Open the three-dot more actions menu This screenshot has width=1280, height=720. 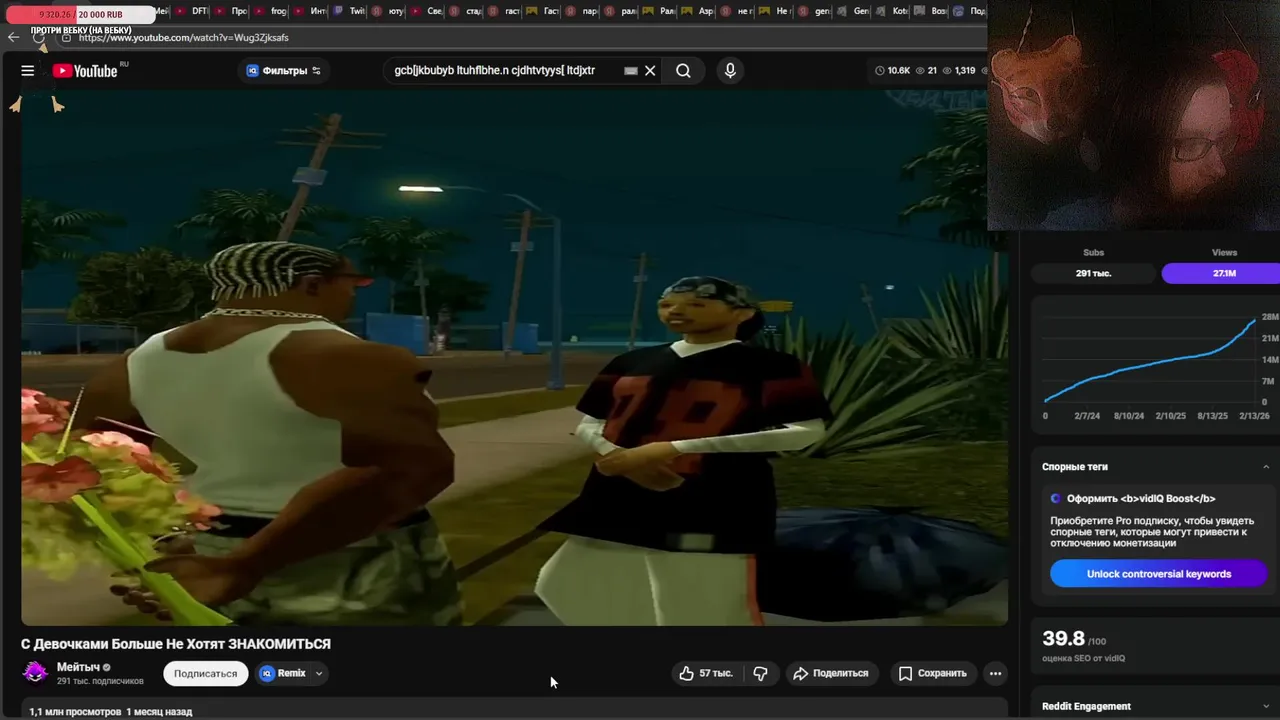coord(995,673)
